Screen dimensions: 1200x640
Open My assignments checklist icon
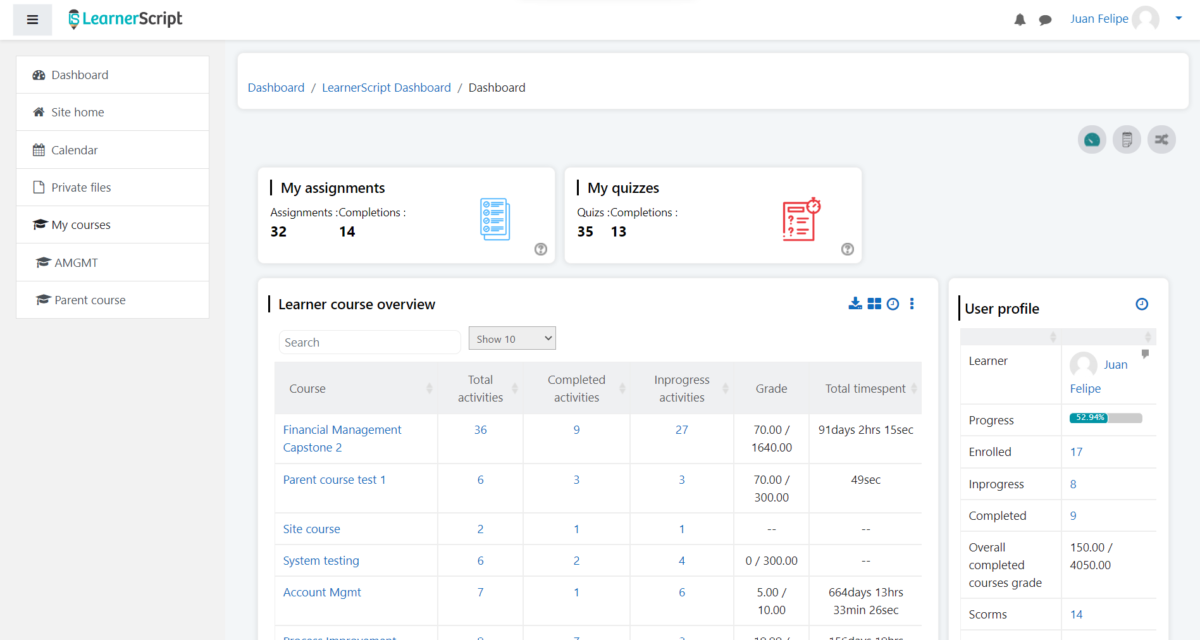coord(495,219)
